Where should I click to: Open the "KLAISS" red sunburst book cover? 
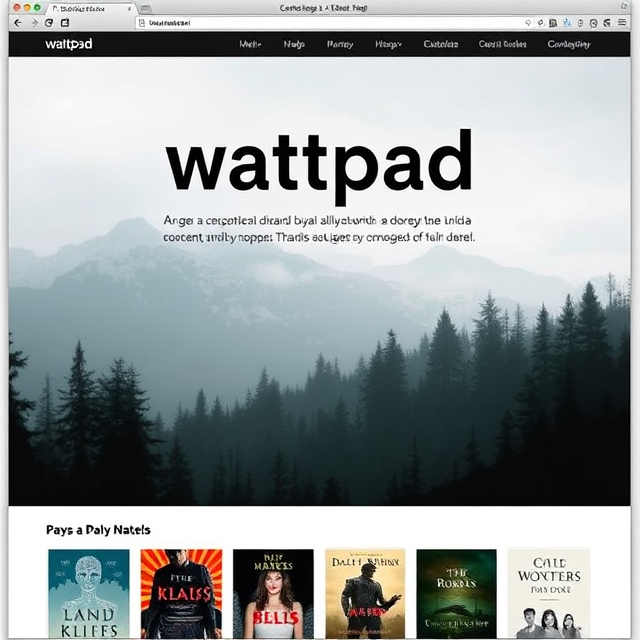pyautogui.click(x=181, y=594)
